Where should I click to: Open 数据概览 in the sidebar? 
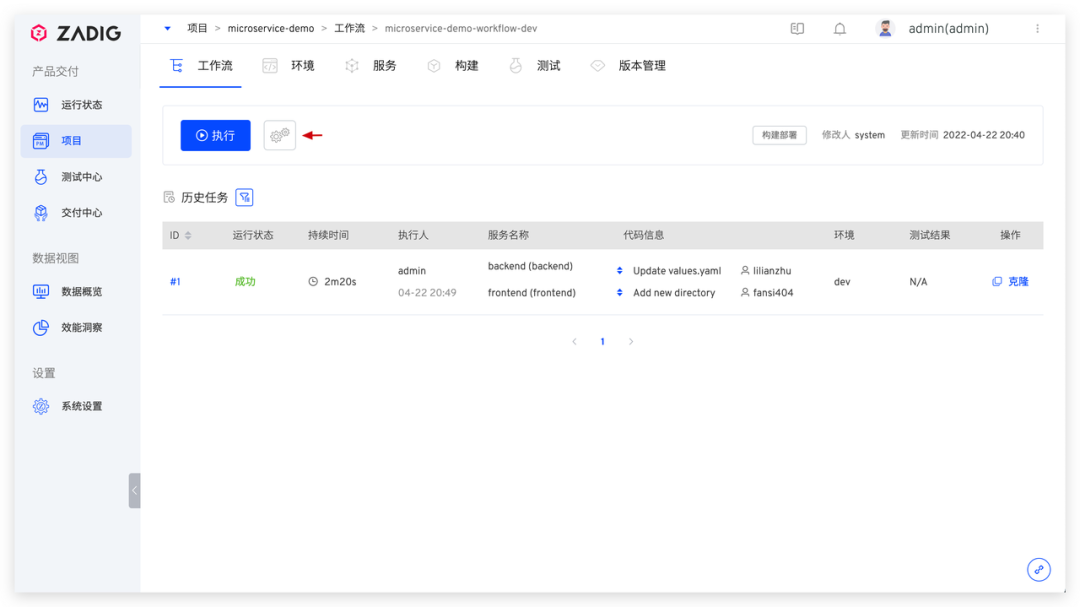click(x=76, y=291)
